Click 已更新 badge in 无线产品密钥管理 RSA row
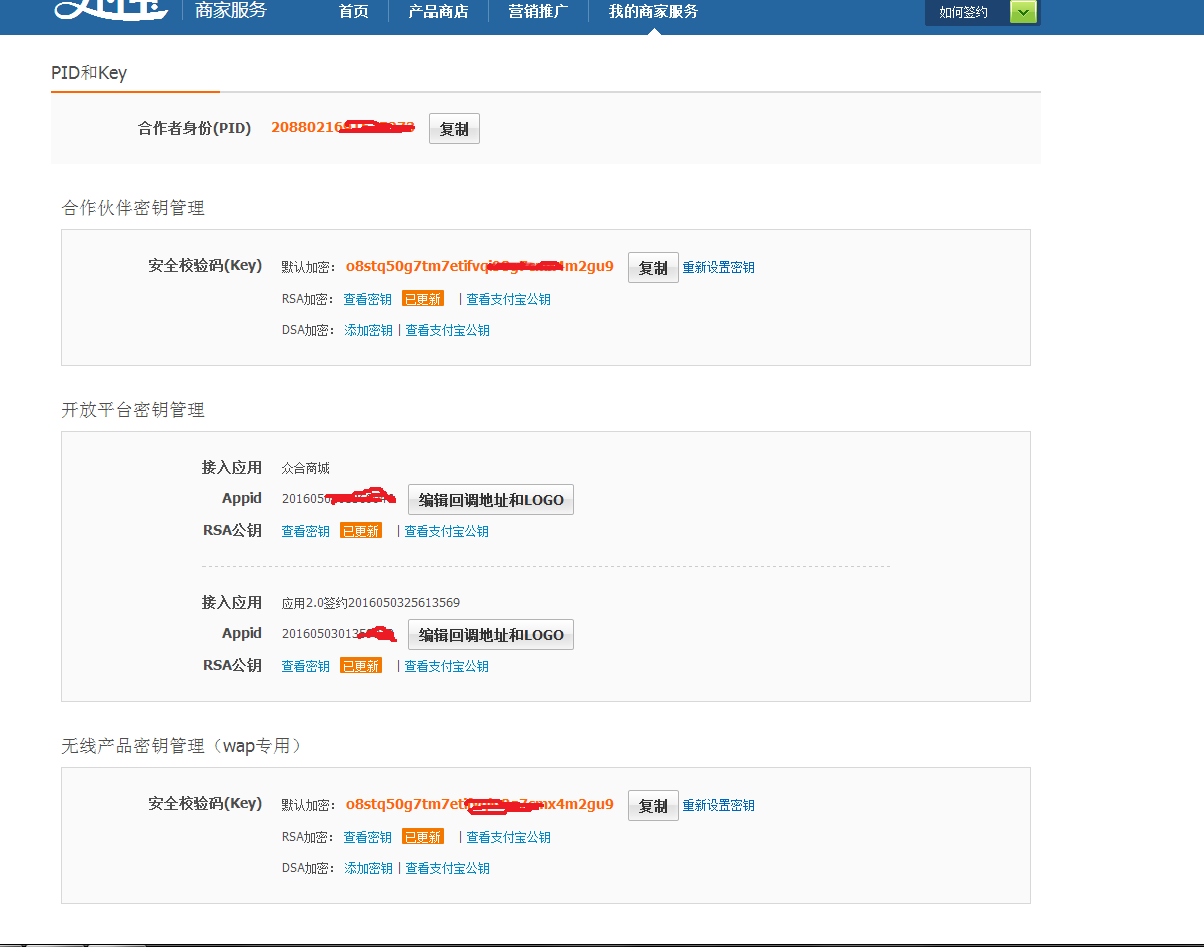 [x=423, y=837]
